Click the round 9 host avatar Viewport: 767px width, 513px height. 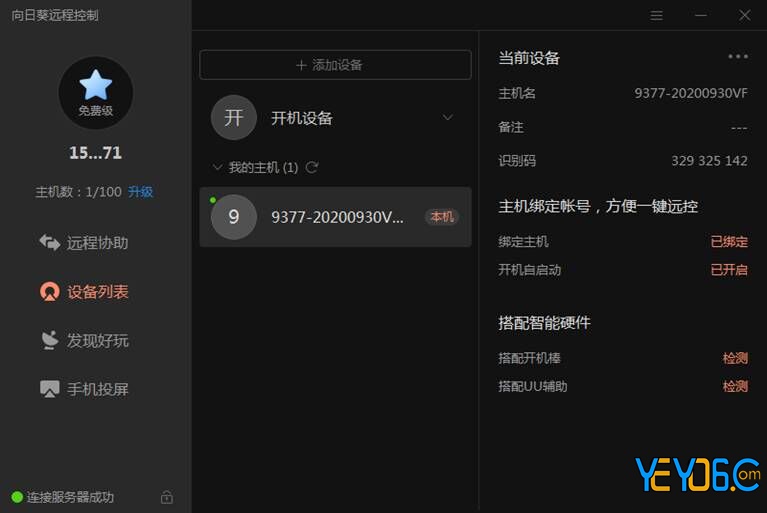[x=233, y=217]
